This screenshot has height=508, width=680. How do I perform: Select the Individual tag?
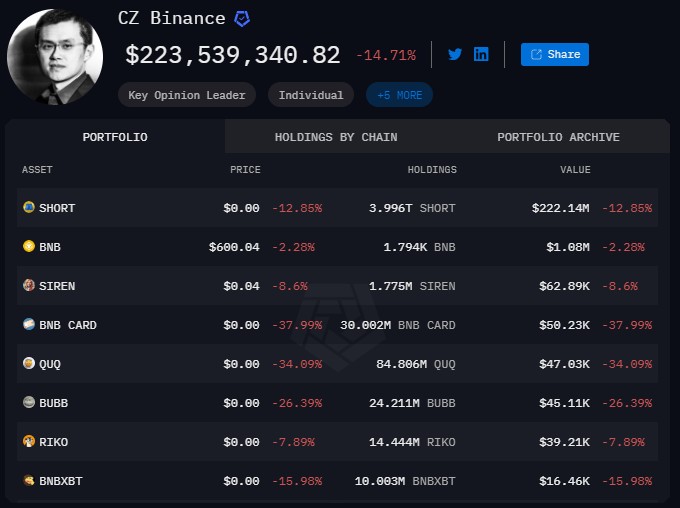click(311, 95)
